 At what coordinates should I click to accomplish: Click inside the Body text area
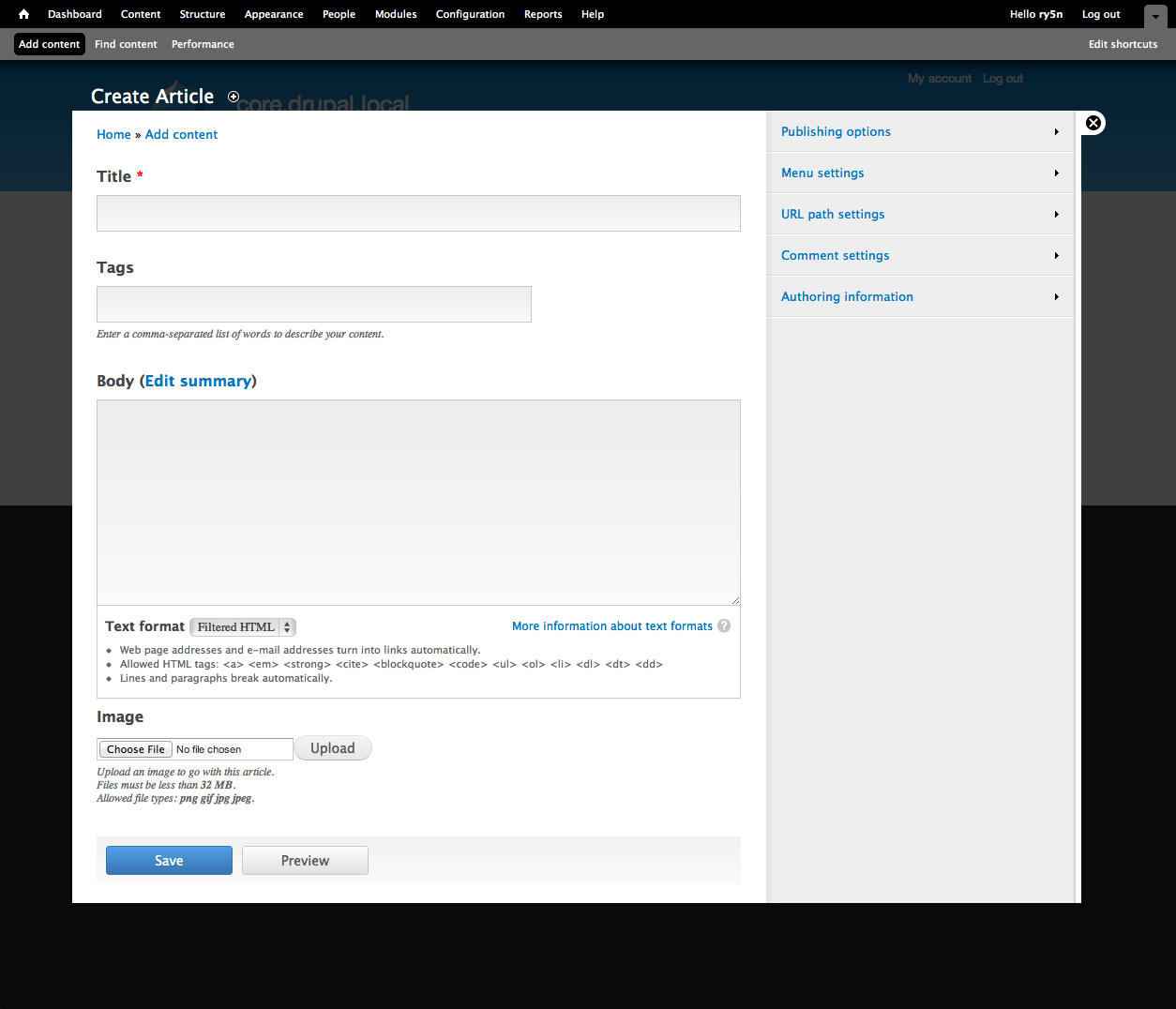click(418, 503)
